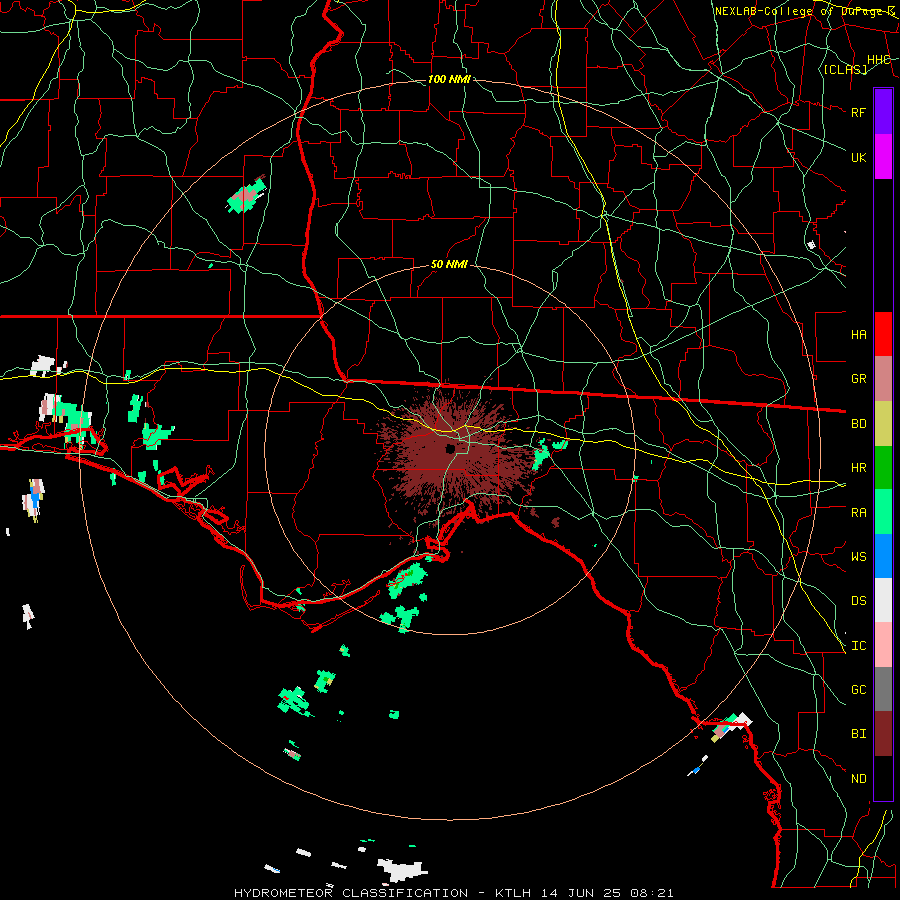The height and width of the screenshot is (900, 900).
Task: Click the BI brown legend swatch
Action: tap(883, 734)
